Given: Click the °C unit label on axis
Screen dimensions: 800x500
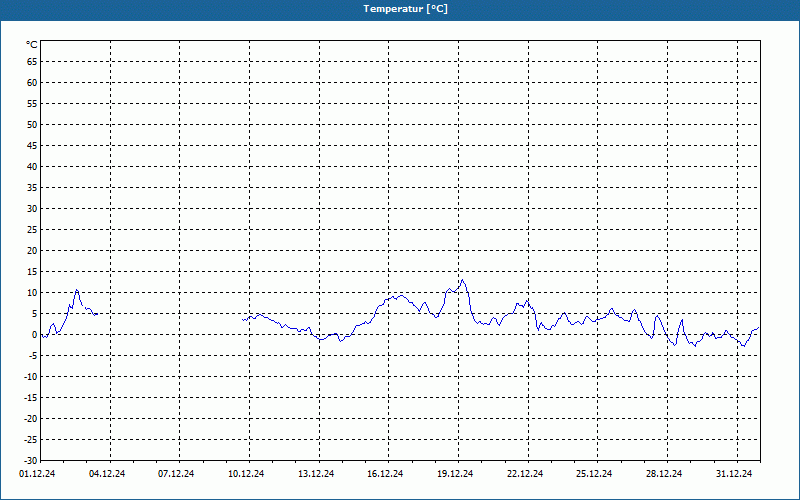Looking at the screenshot, I should coord(32,45).
